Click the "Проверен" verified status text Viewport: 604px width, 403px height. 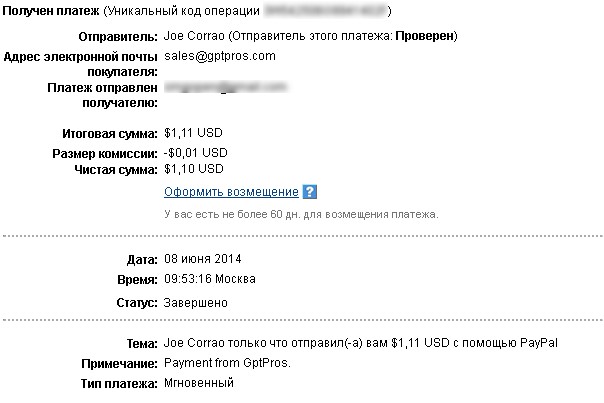coord(424,35)
